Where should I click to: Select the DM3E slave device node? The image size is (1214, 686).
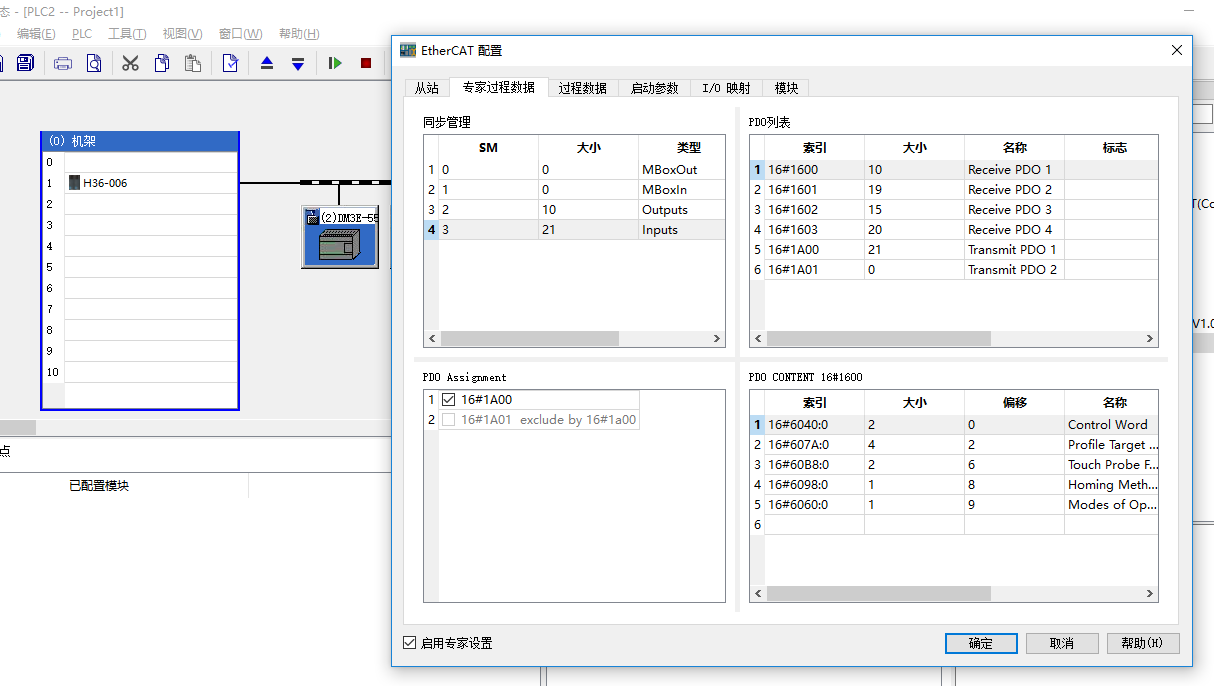pyautogui.click(x=340, y=237)
